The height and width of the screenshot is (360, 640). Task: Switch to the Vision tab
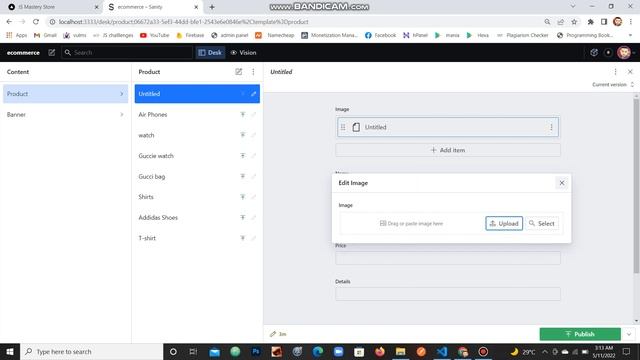[x=244, y=53]
